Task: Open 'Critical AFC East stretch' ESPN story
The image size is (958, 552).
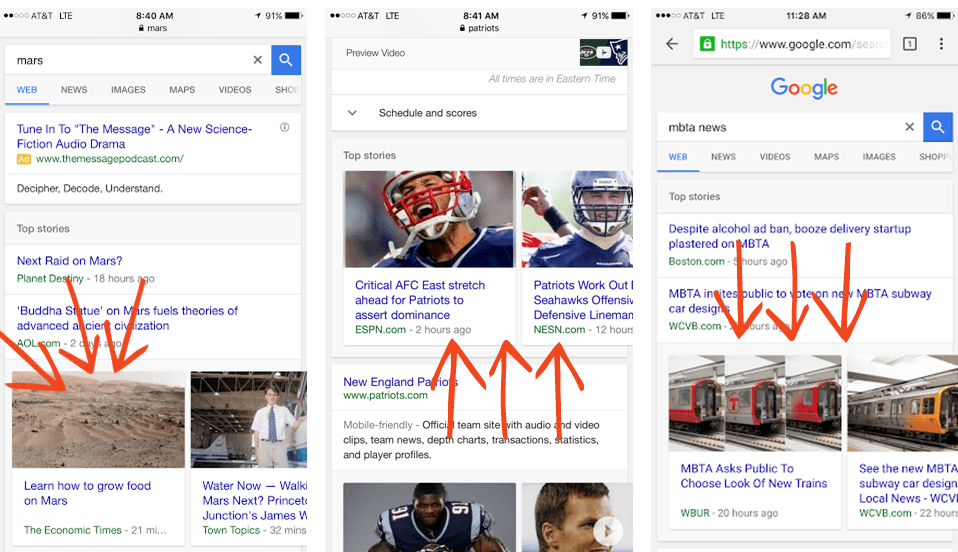Action: [420, 300]
